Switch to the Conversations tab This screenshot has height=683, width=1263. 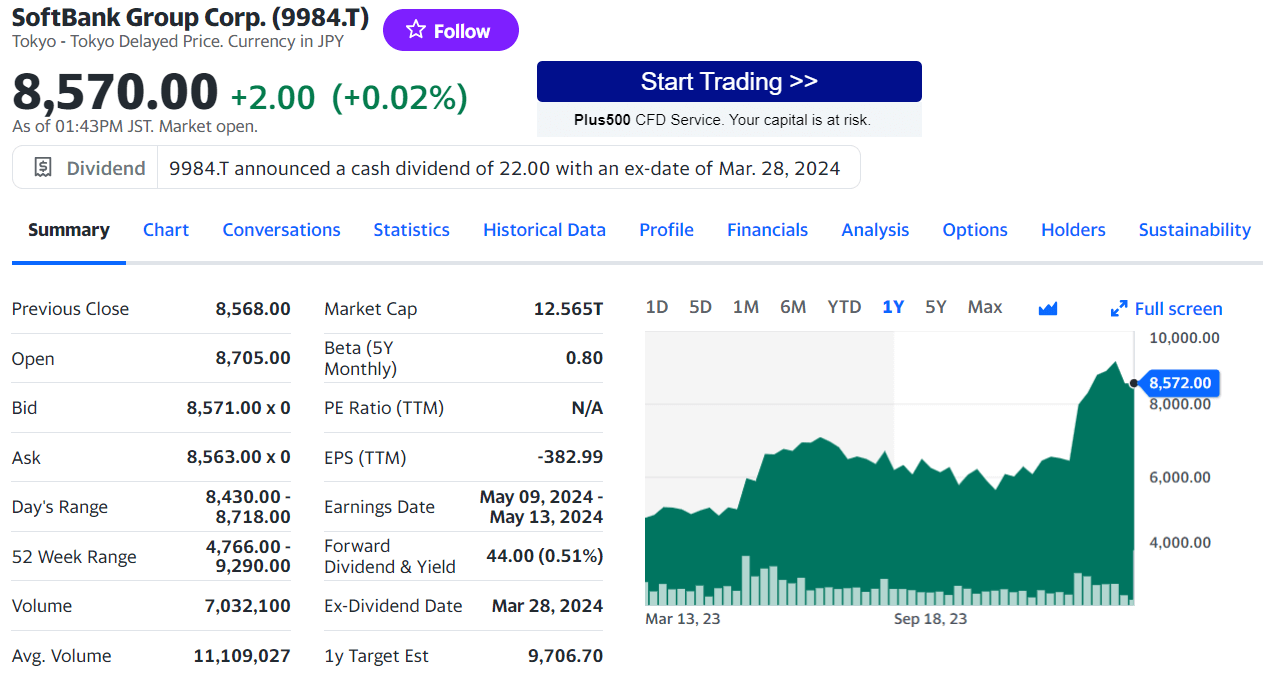coord(281,230)
